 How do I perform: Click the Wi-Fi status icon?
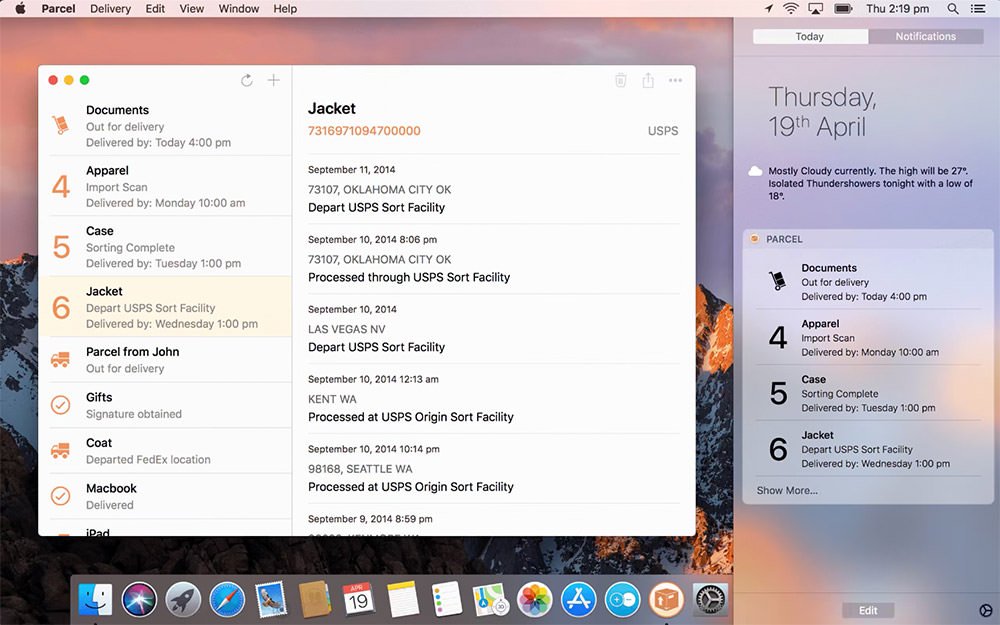(x=791, y=9)
